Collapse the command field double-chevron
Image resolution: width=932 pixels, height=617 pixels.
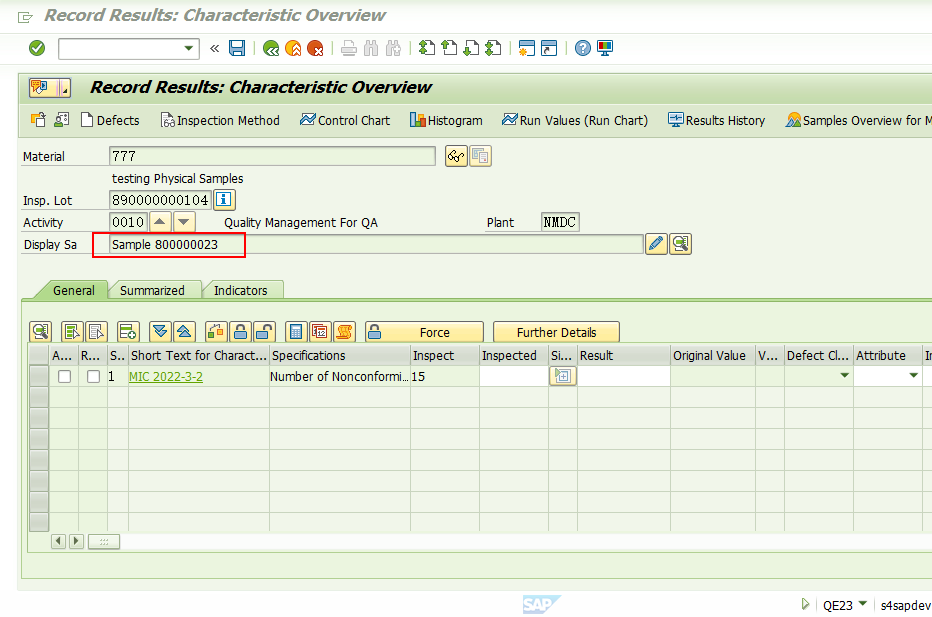[215, 48]
